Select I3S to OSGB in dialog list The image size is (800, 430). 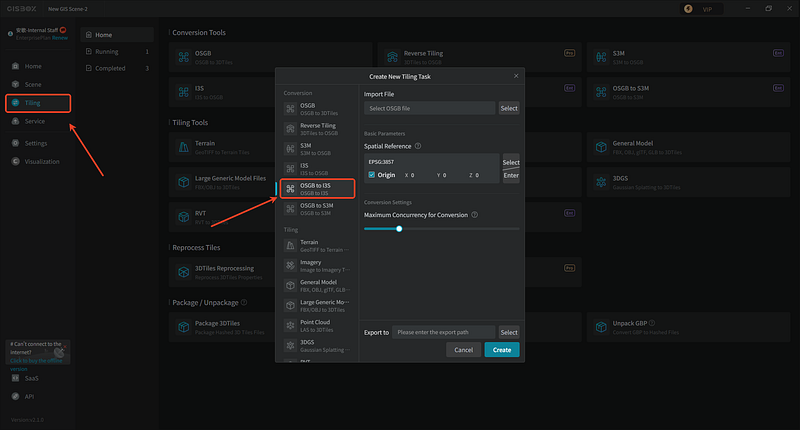[x=317, y=169]
